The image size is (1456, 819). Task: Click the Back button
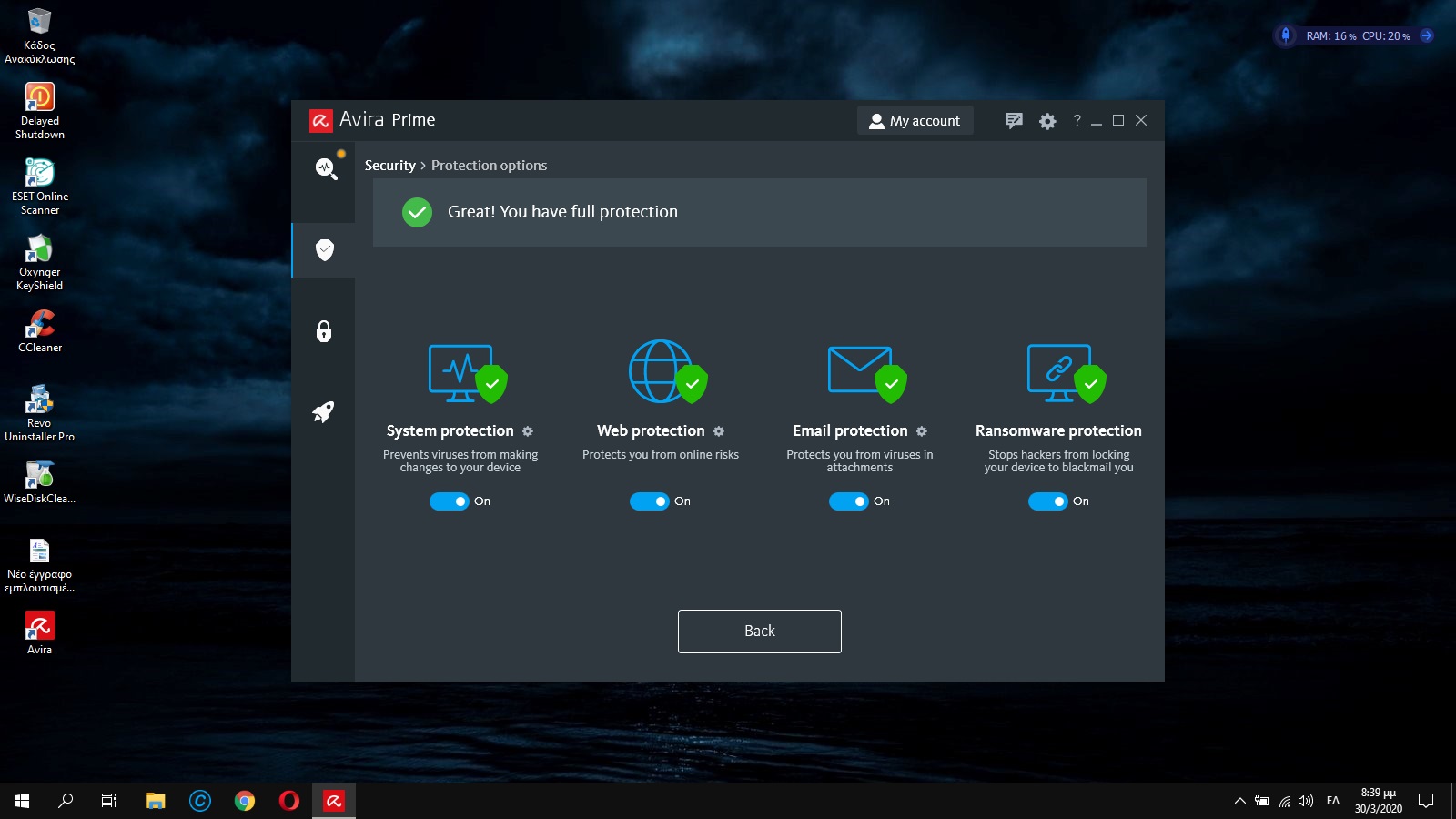[x=759, y=632]
